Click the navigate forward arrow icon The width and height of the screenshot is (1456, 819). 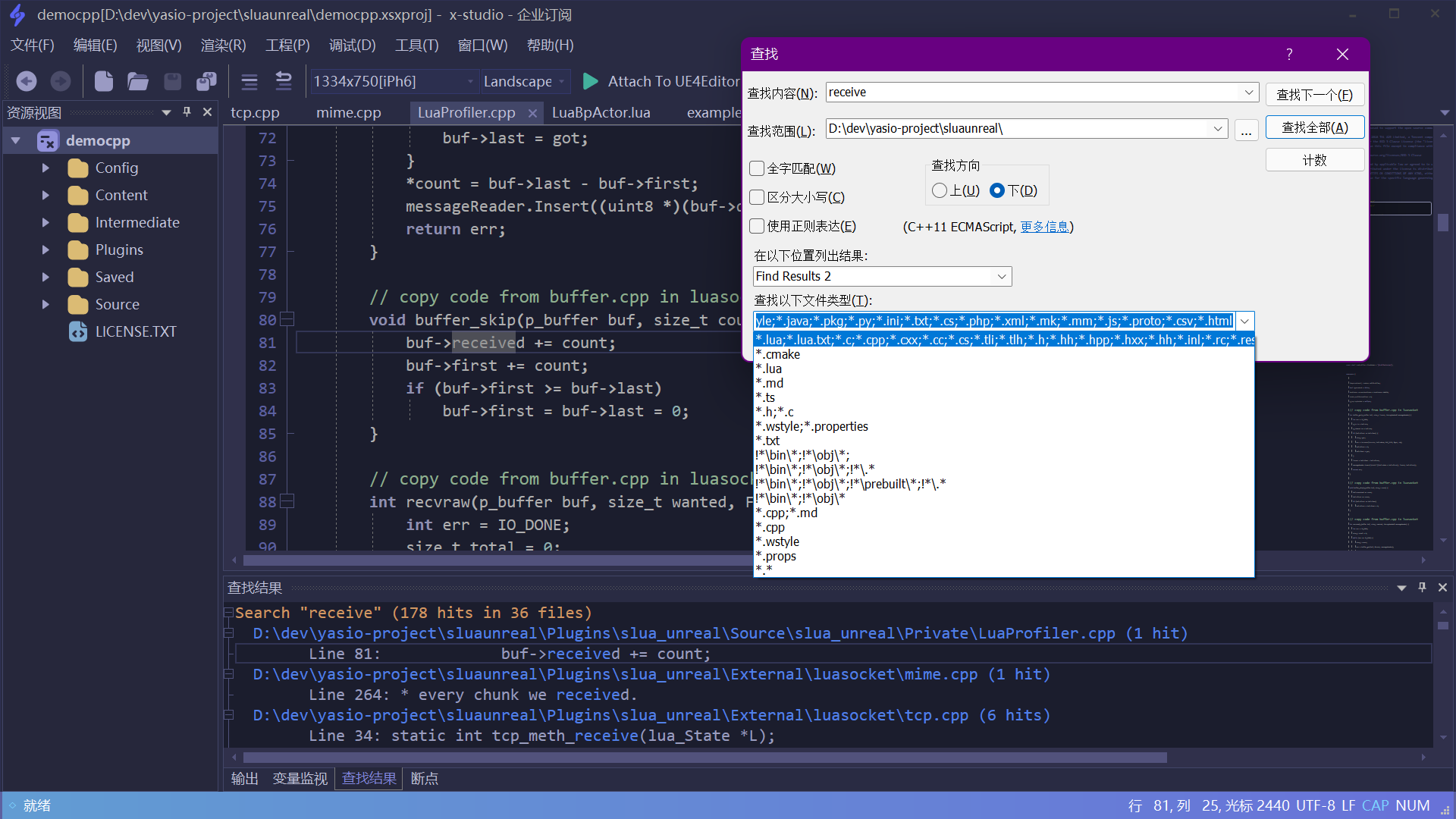[60, 81]
